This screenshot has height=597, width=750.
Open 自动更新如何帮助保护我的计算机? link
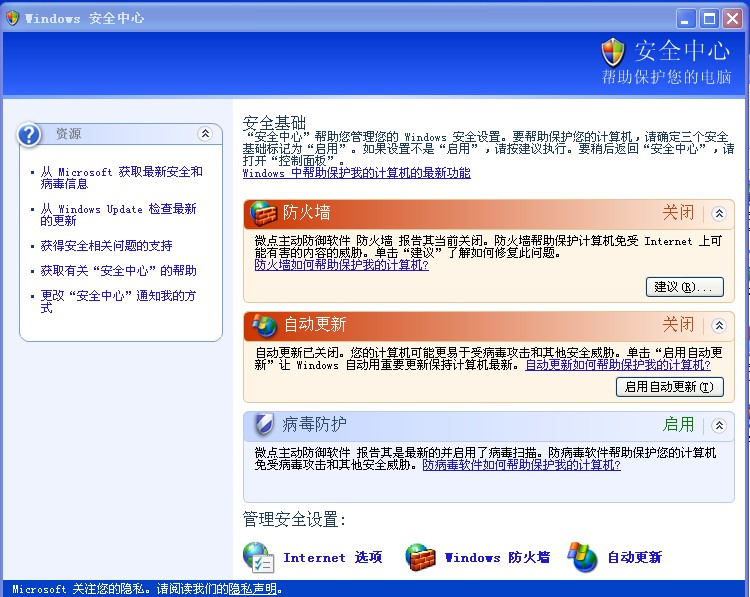[x=618, y=365]
